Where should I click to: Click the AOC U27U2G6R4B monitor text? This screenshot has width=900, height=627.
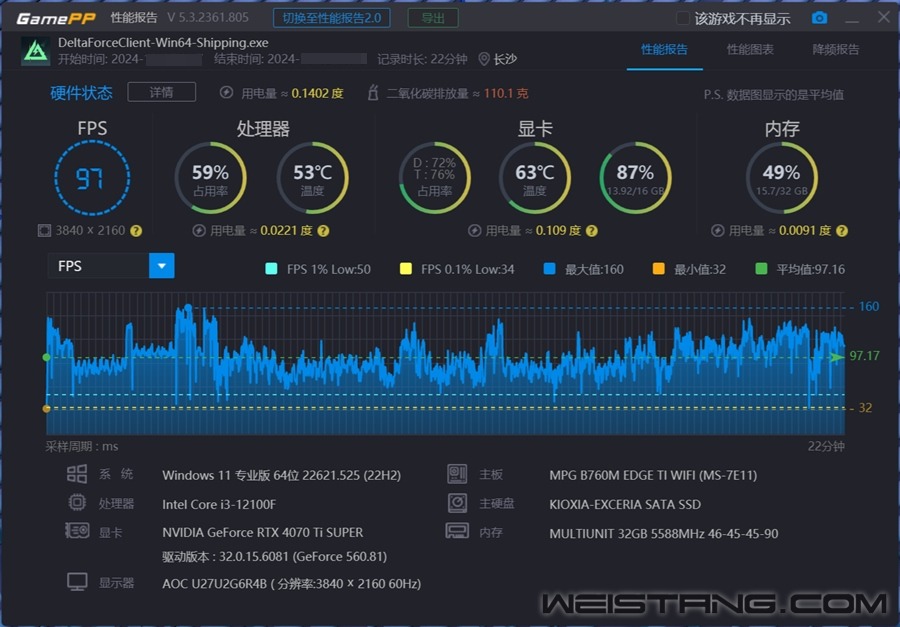(291, 584)
